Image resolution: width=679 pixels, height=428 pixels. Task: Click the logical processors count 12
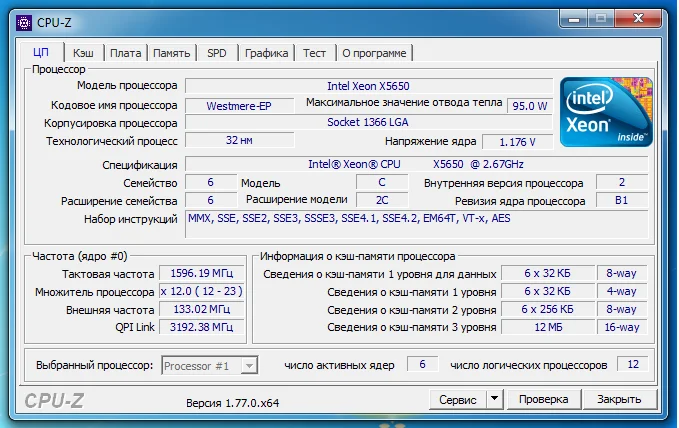coord(633,364)
